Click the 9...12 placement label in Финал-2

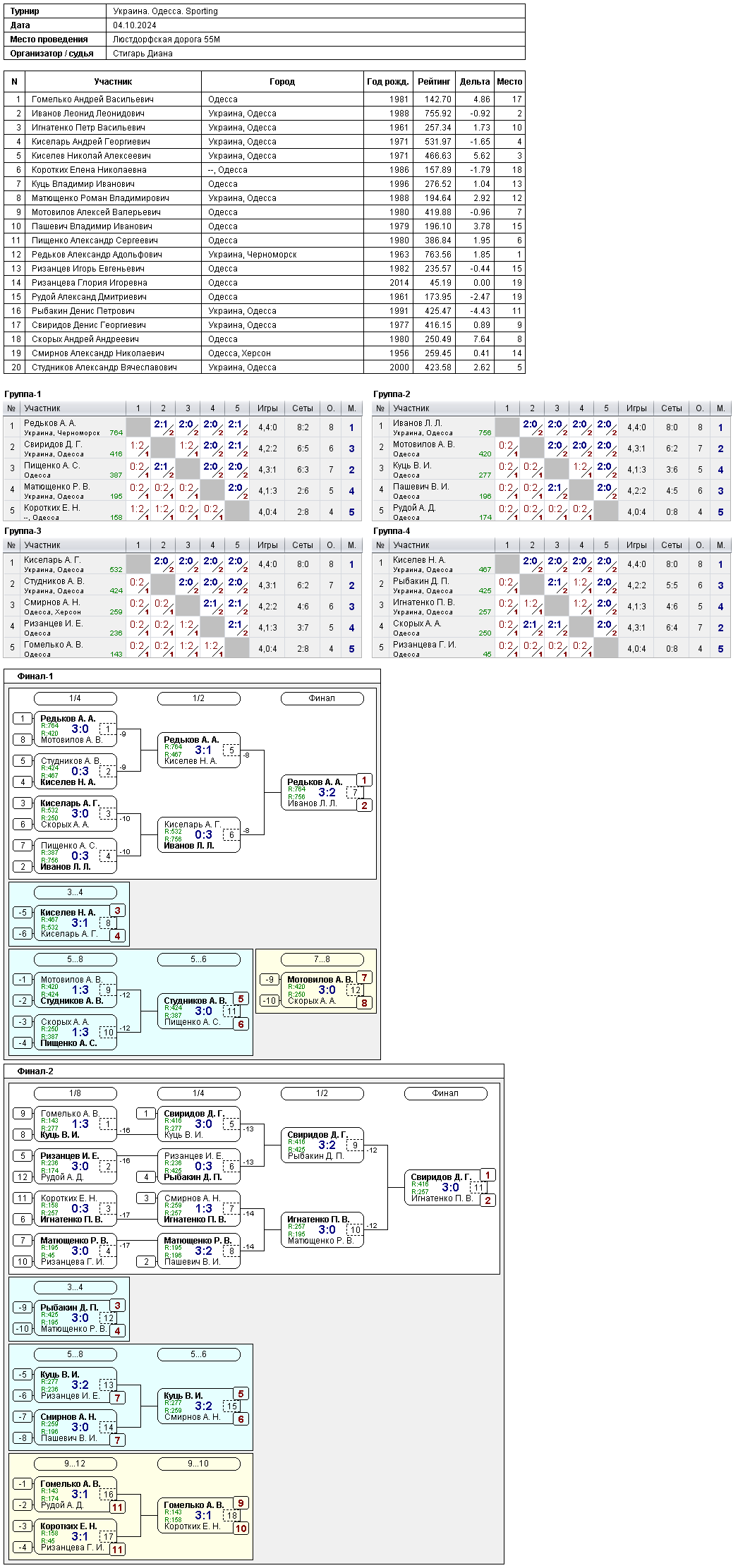[x=75, y=1464]
